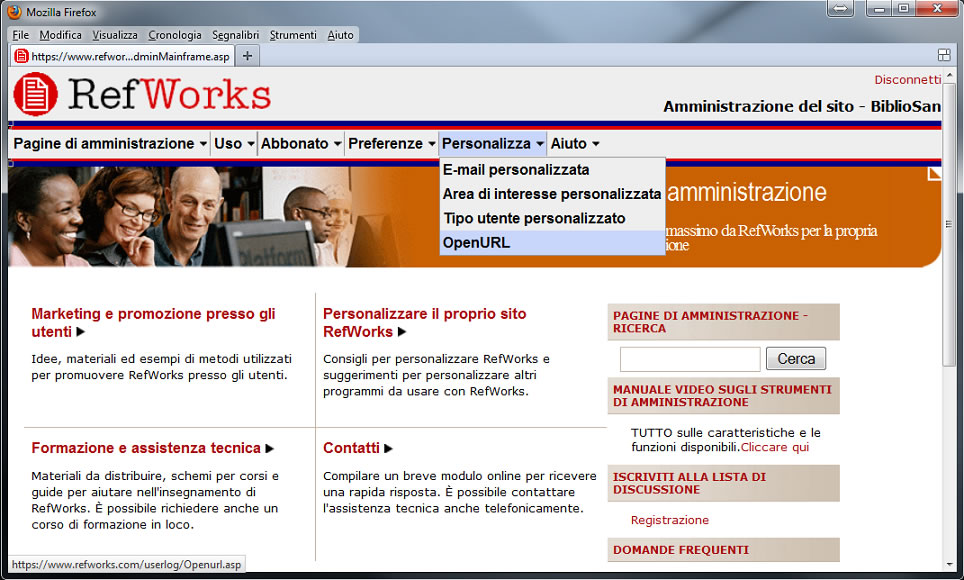
Task: Click ISCRIVITI ALLA LISTA DI DISCUSSIONE header
Action: pos(723,483)
